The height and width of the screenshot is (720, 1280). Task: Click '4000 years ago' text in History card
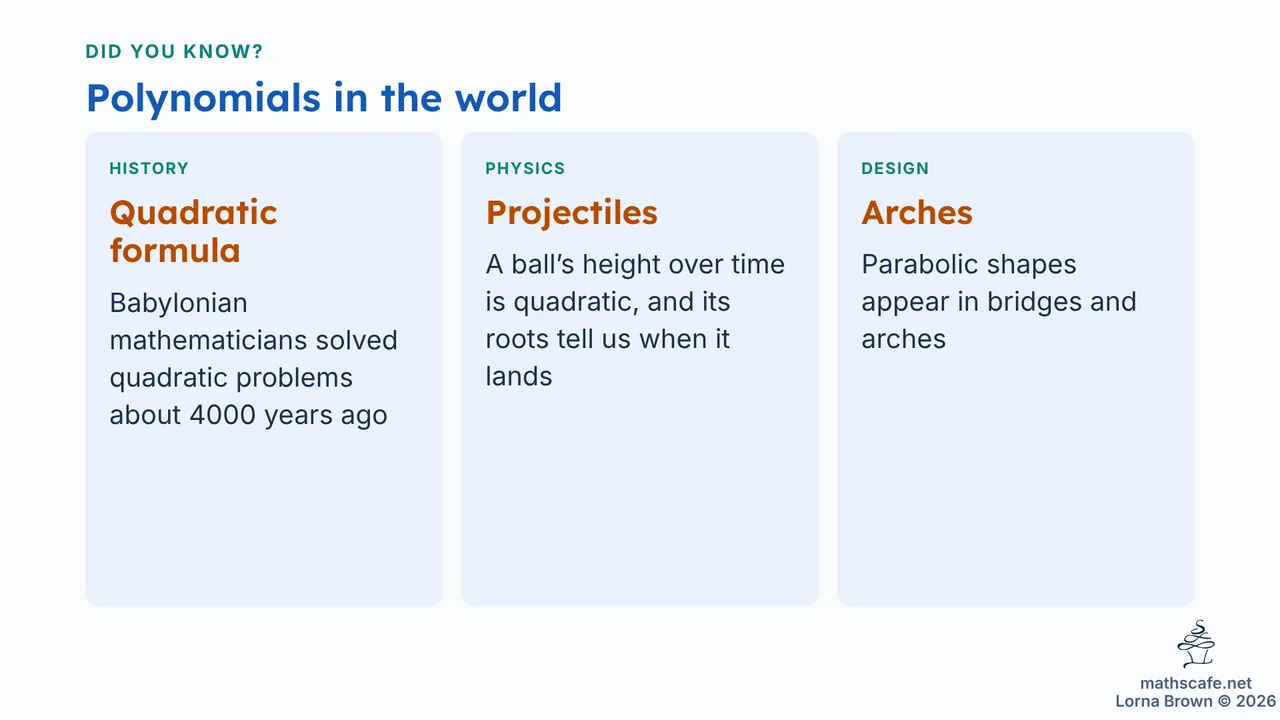289,416
